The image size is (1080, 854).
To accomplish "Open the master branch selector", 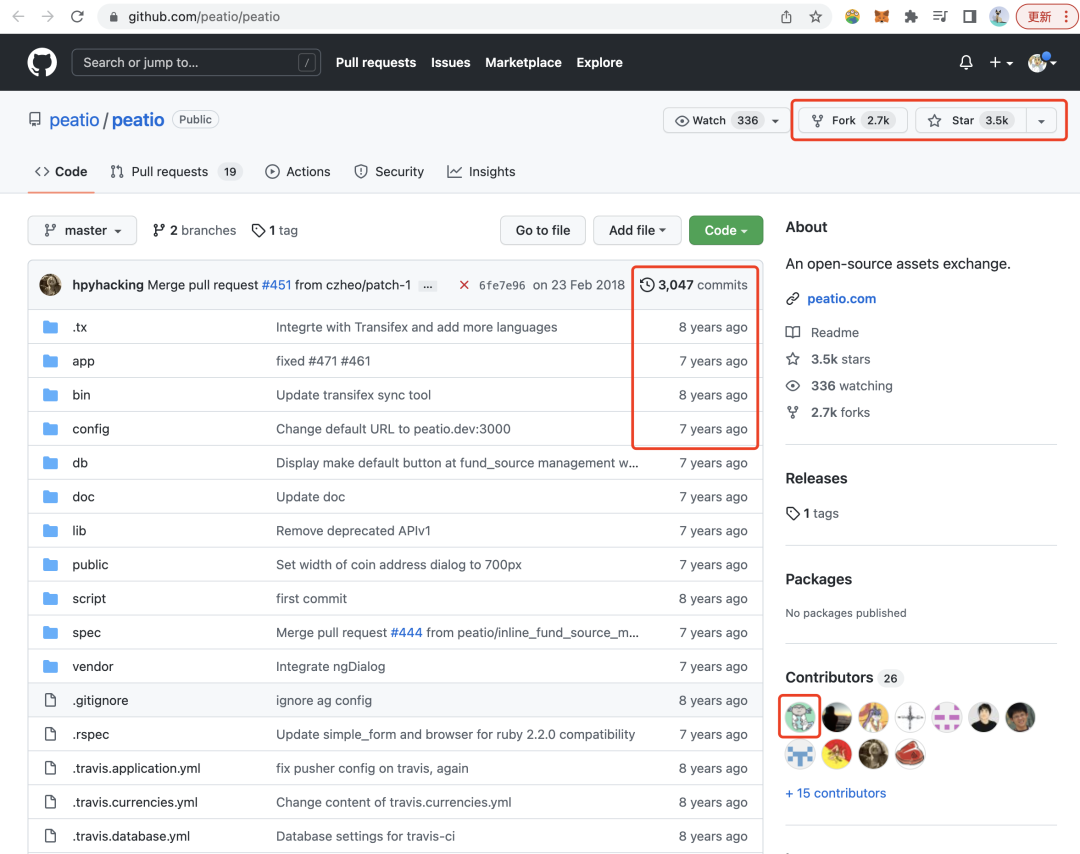I will tap(82, 230).
